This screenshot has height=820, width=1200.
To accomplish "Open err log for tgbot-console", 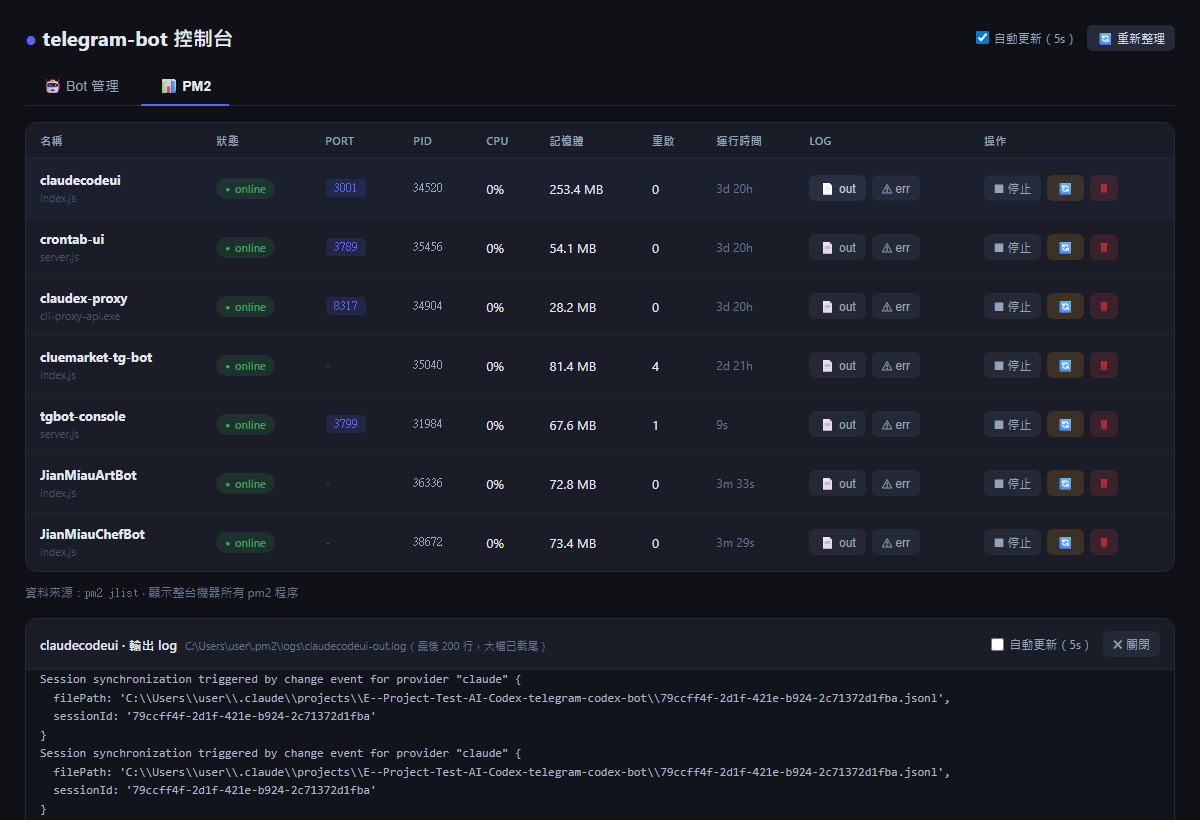I will coord(896,424).
